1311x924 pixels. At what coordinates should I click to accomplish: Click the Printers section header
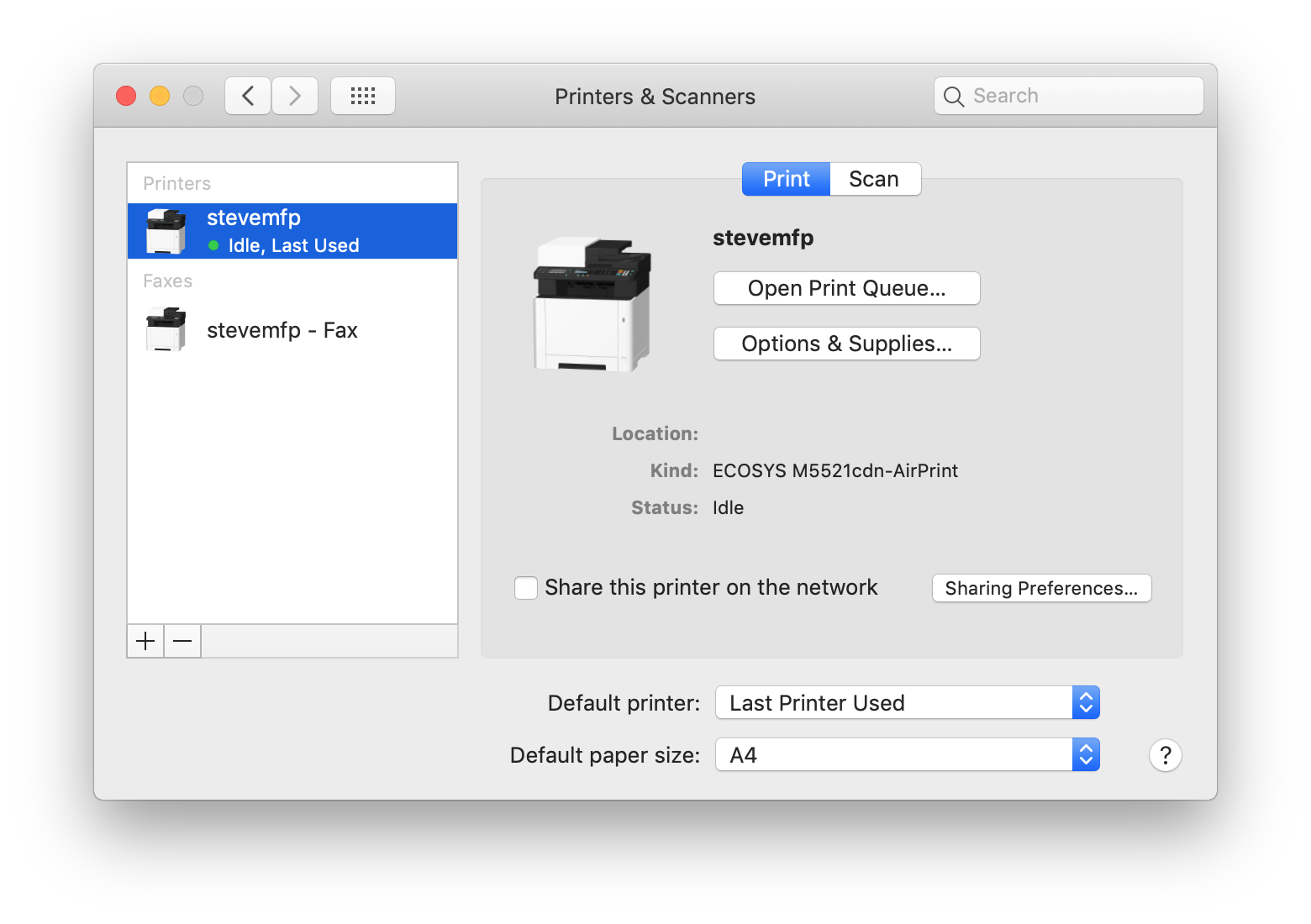click(x=176, y=183)
